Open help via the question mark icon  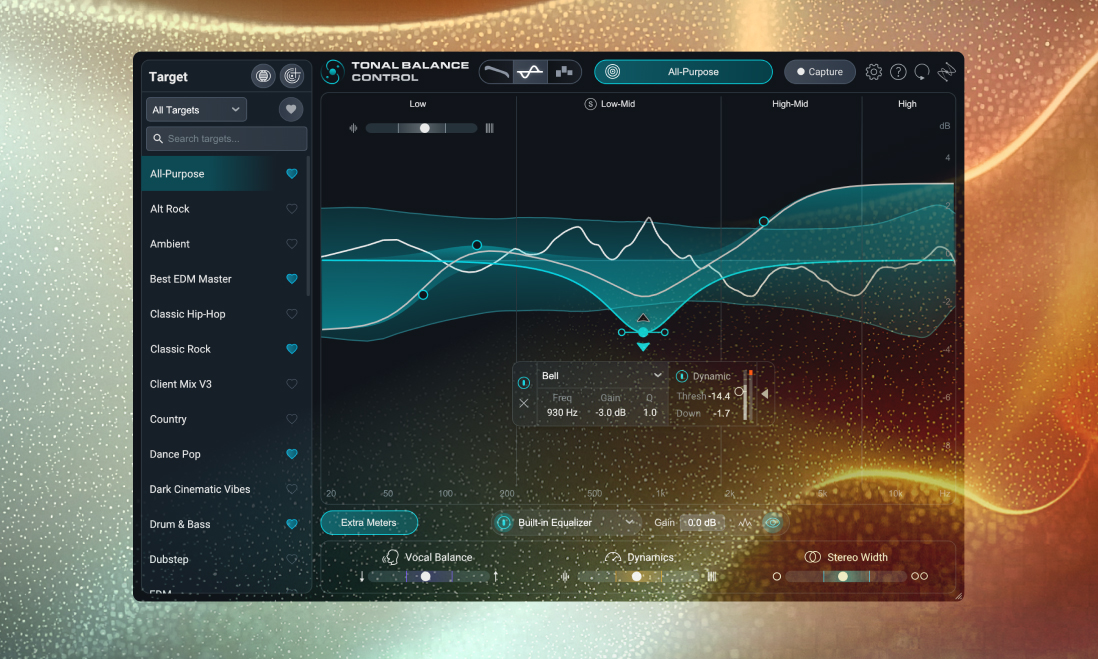click(897, 71)
